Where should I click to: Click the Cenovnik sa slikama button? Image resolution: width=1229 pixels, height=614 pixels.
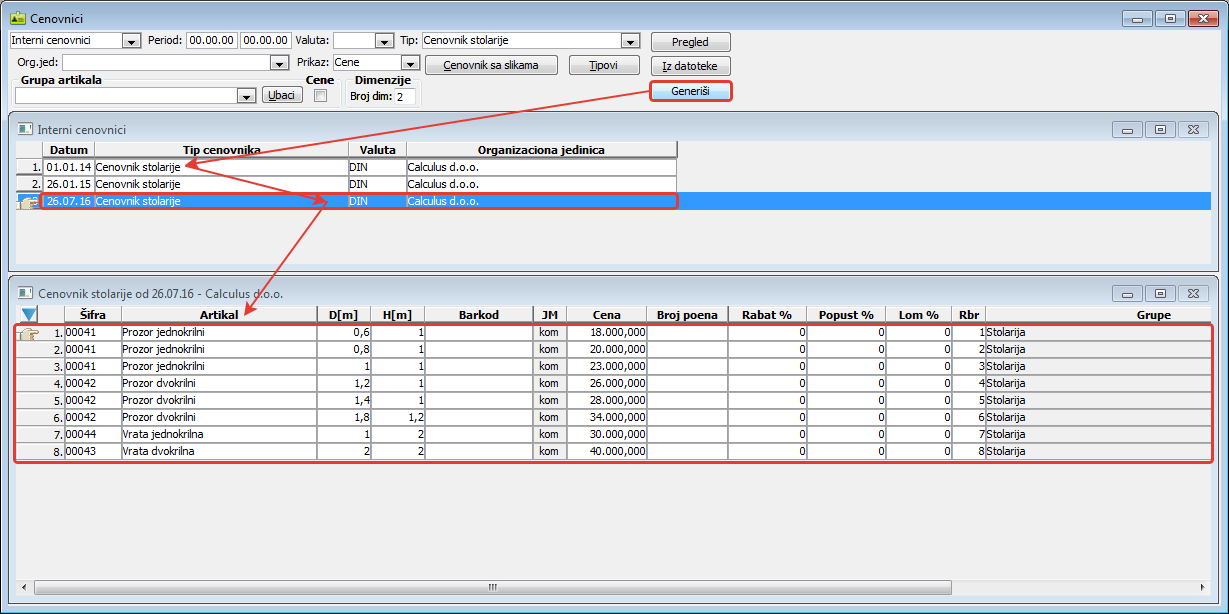tap(490, 65)
